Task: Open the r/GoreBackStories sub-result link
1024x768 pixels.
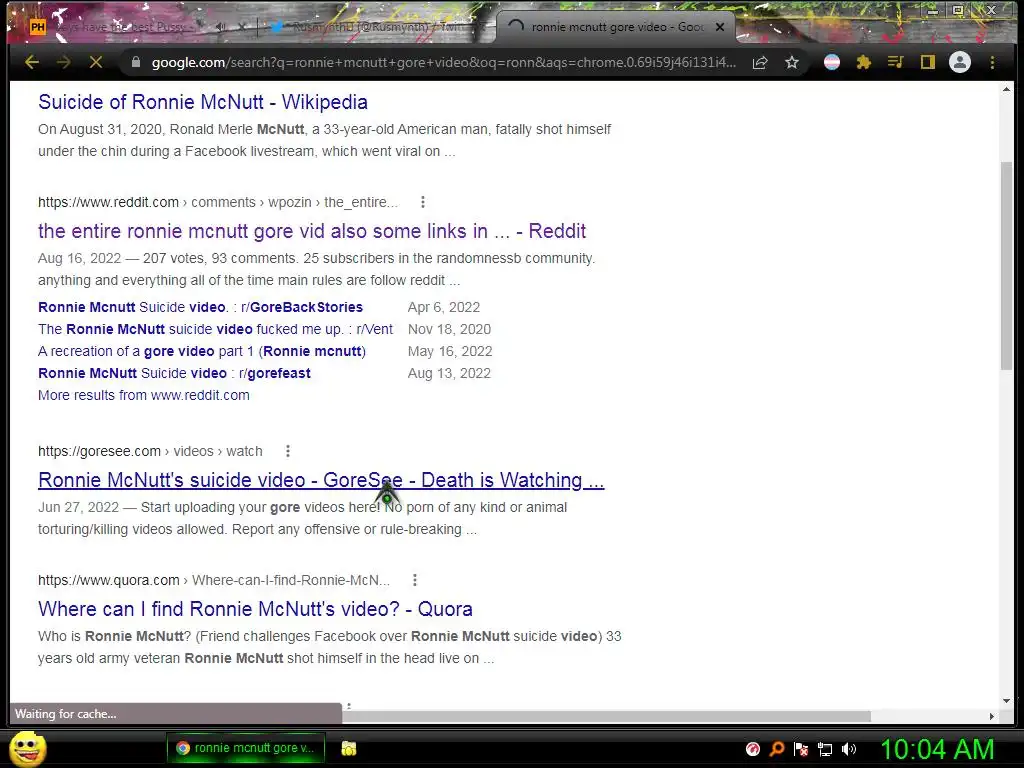Action: coord(200,307)
